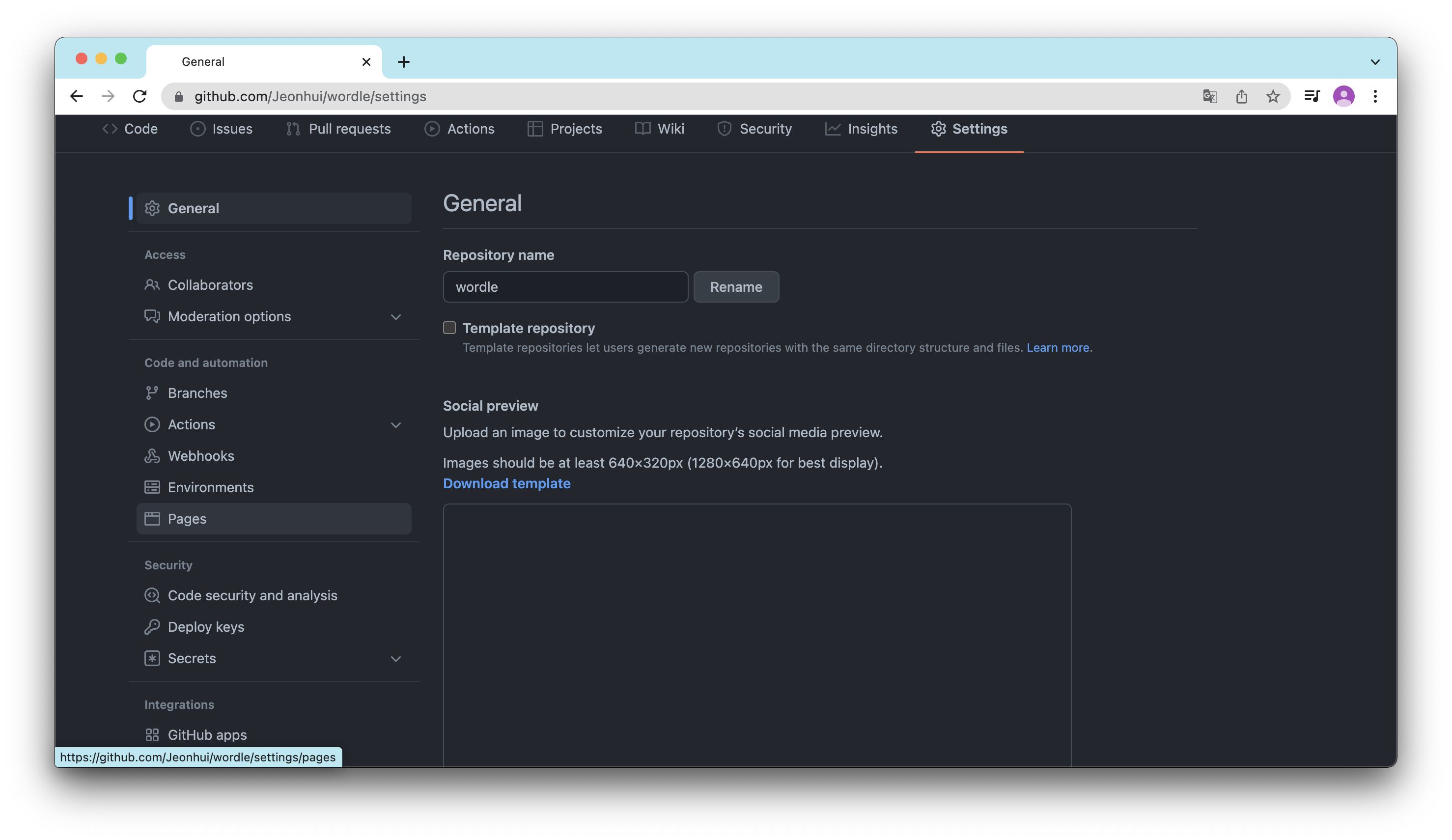Screen dimensions: 1452x840
Task: Expand the Secrets chevron
Action: (x=396, y=659)
